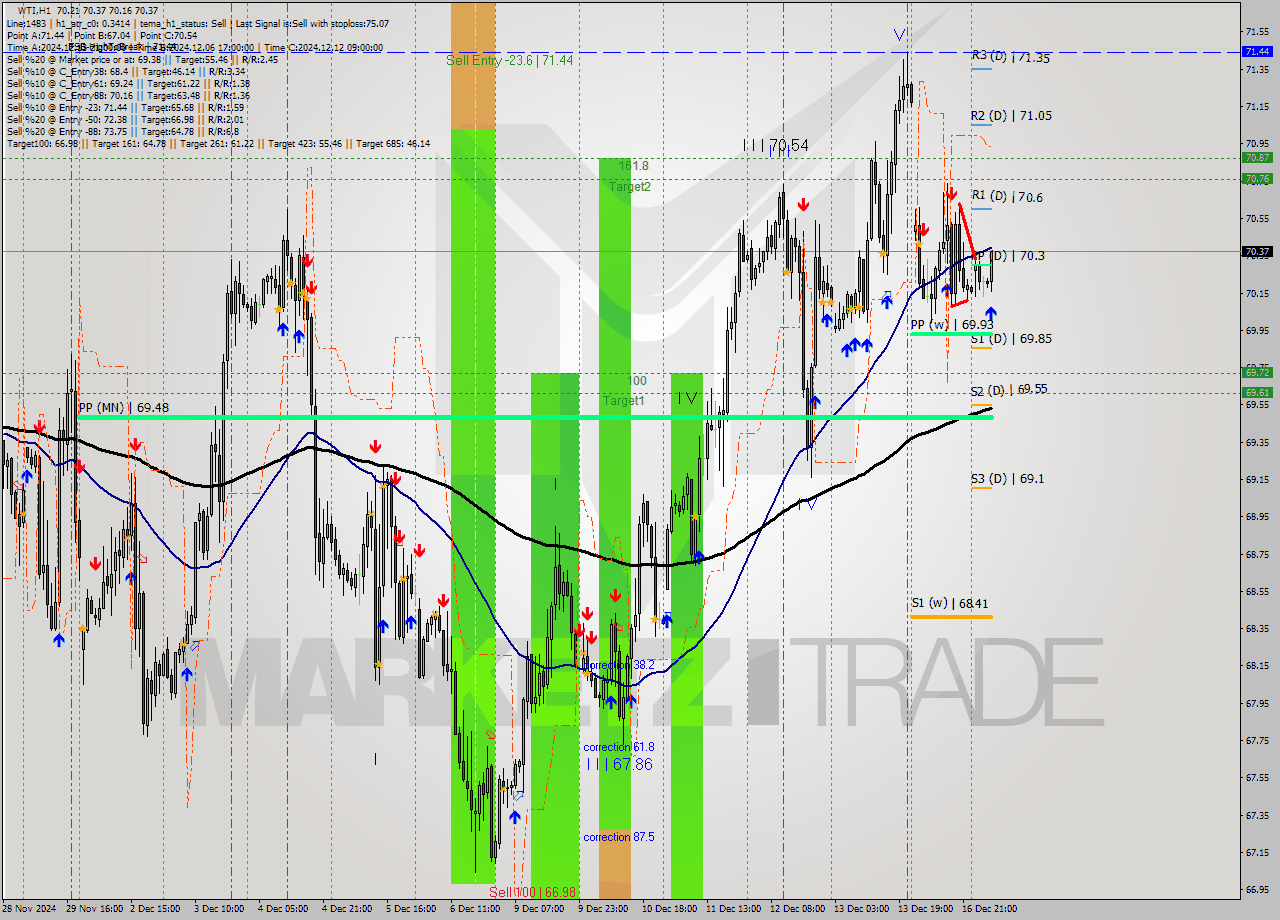
Task: Click the Target1 label
Action: click(x=623, y=401)
